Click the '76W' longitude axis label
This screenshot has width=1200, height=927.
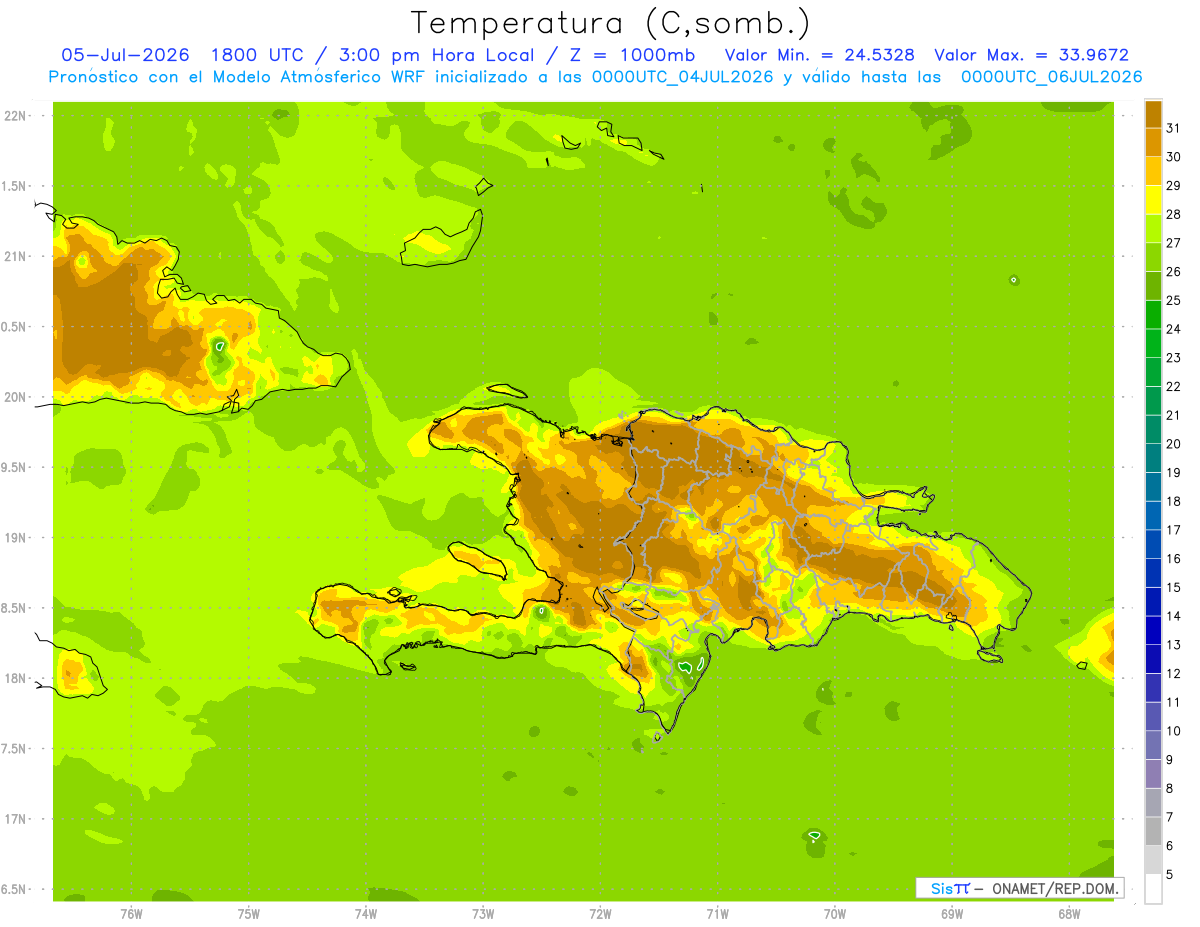coord(131,914)
